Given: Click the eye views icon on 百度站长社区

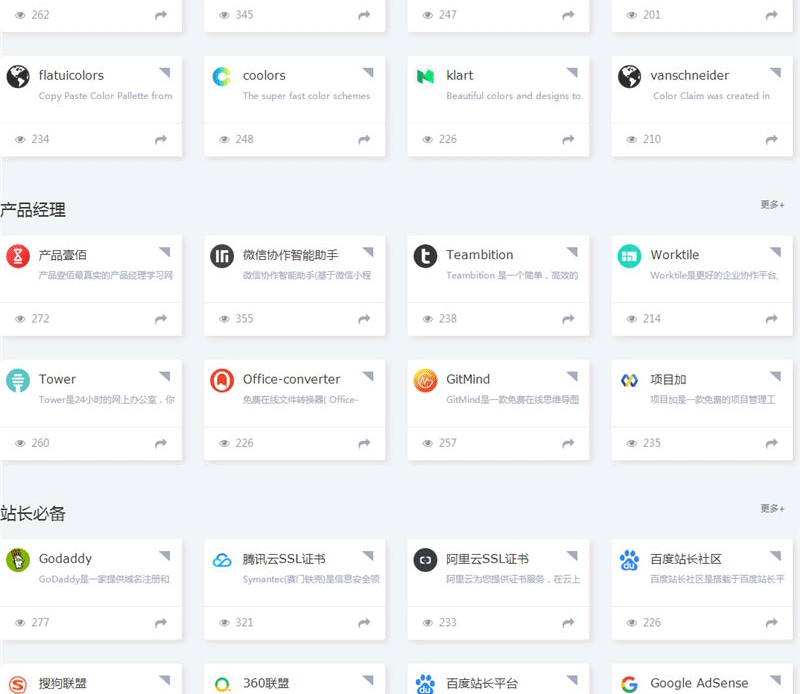Looking at the screenshot, I should click(632, 623).
